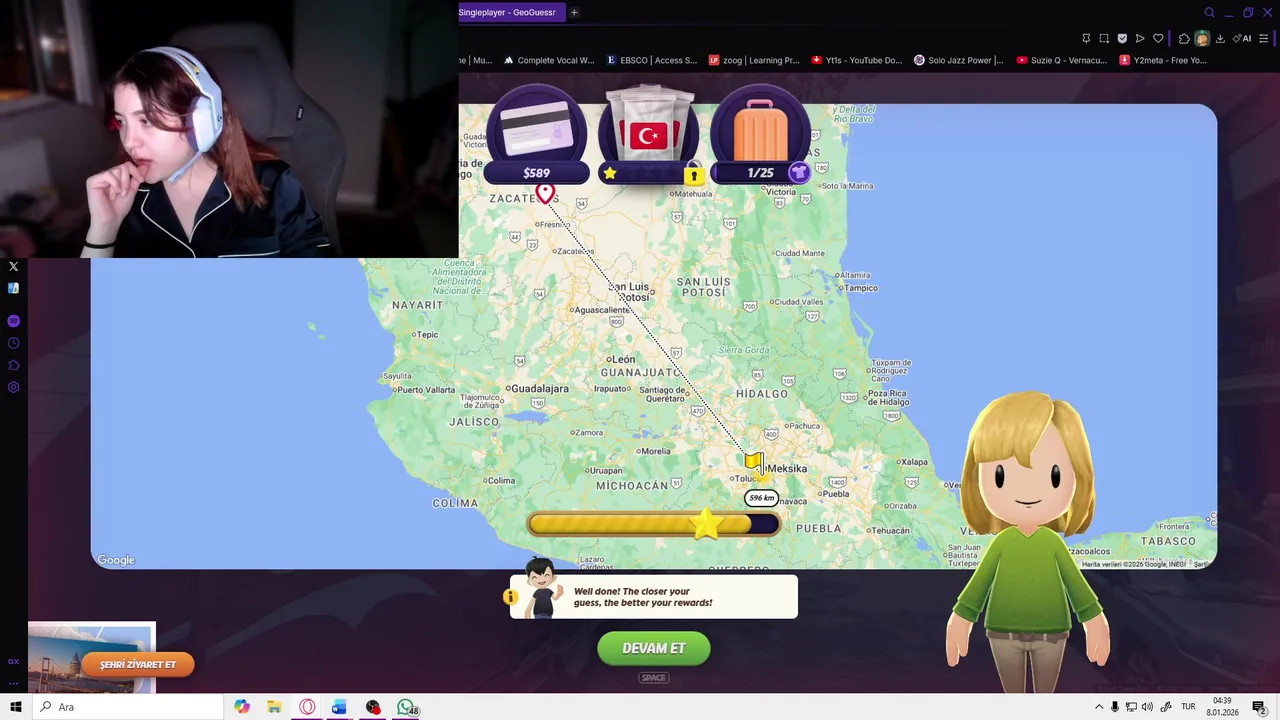Open the Y2meta - Free Yo... bookmark
Screen dimensions: 1280x720
point(1163,60)
